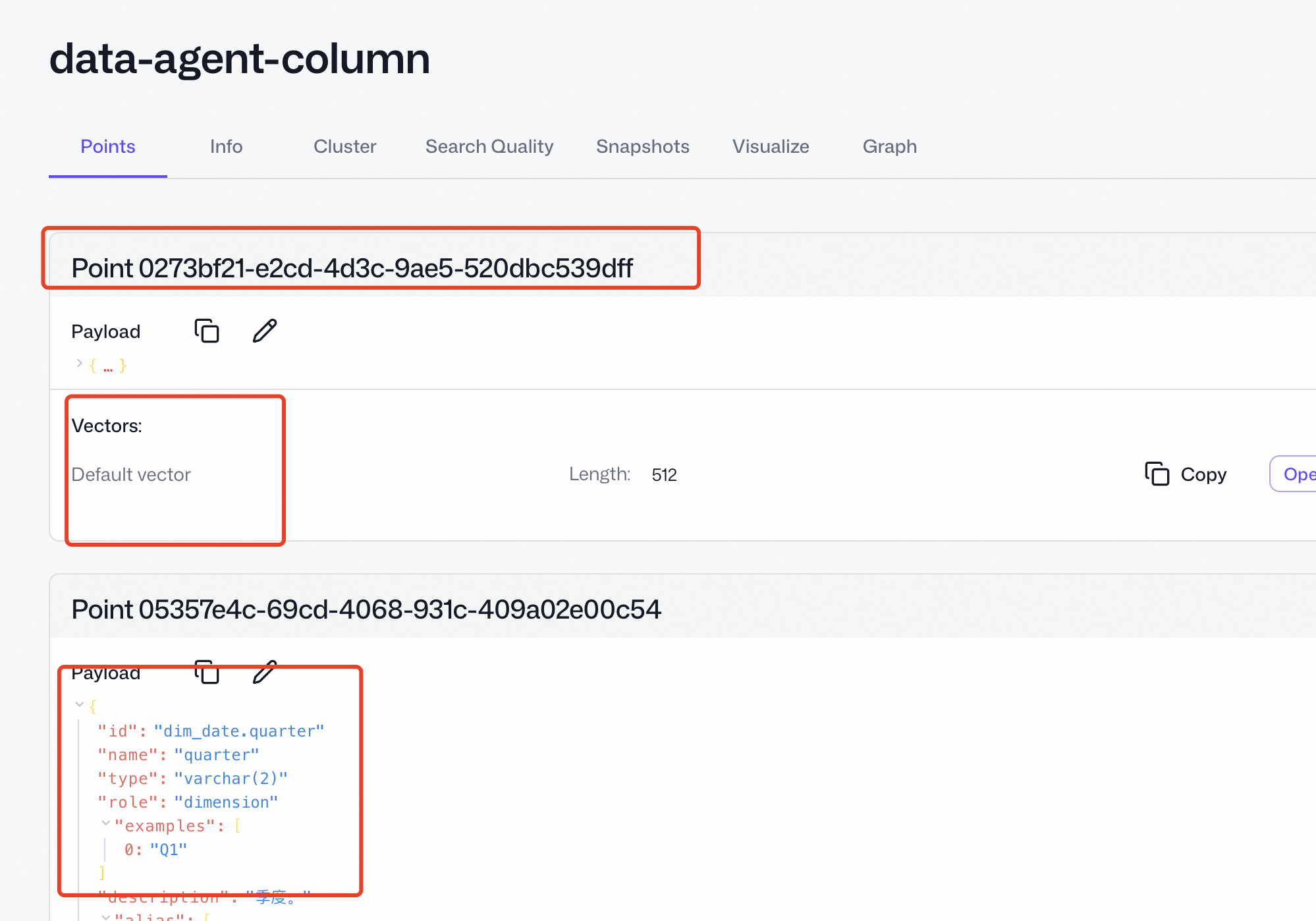
Task: Edit payload pencil for point 05357e4c
Action: (x=265, y=672)
